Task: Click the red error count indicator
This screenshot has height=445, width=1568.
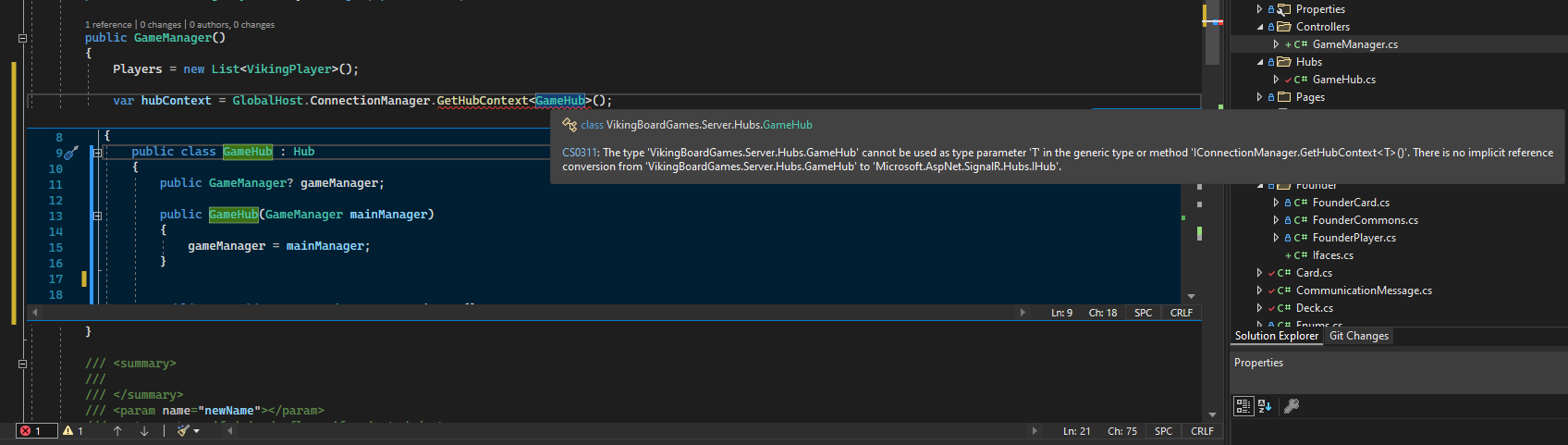Action: tap(31, 431)
